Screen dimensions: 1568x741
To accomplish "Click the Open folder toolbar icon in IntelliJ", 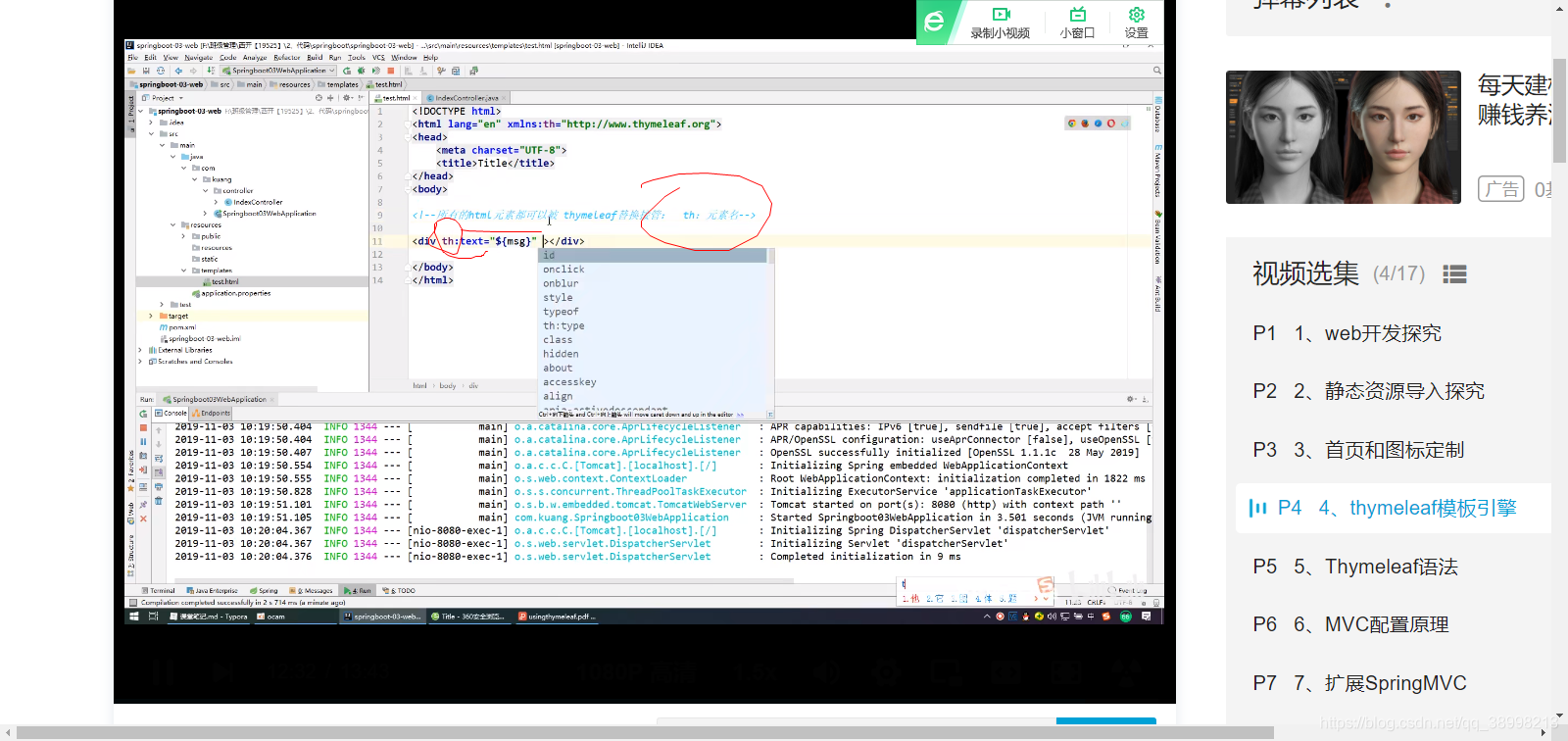I will [133, 71].
